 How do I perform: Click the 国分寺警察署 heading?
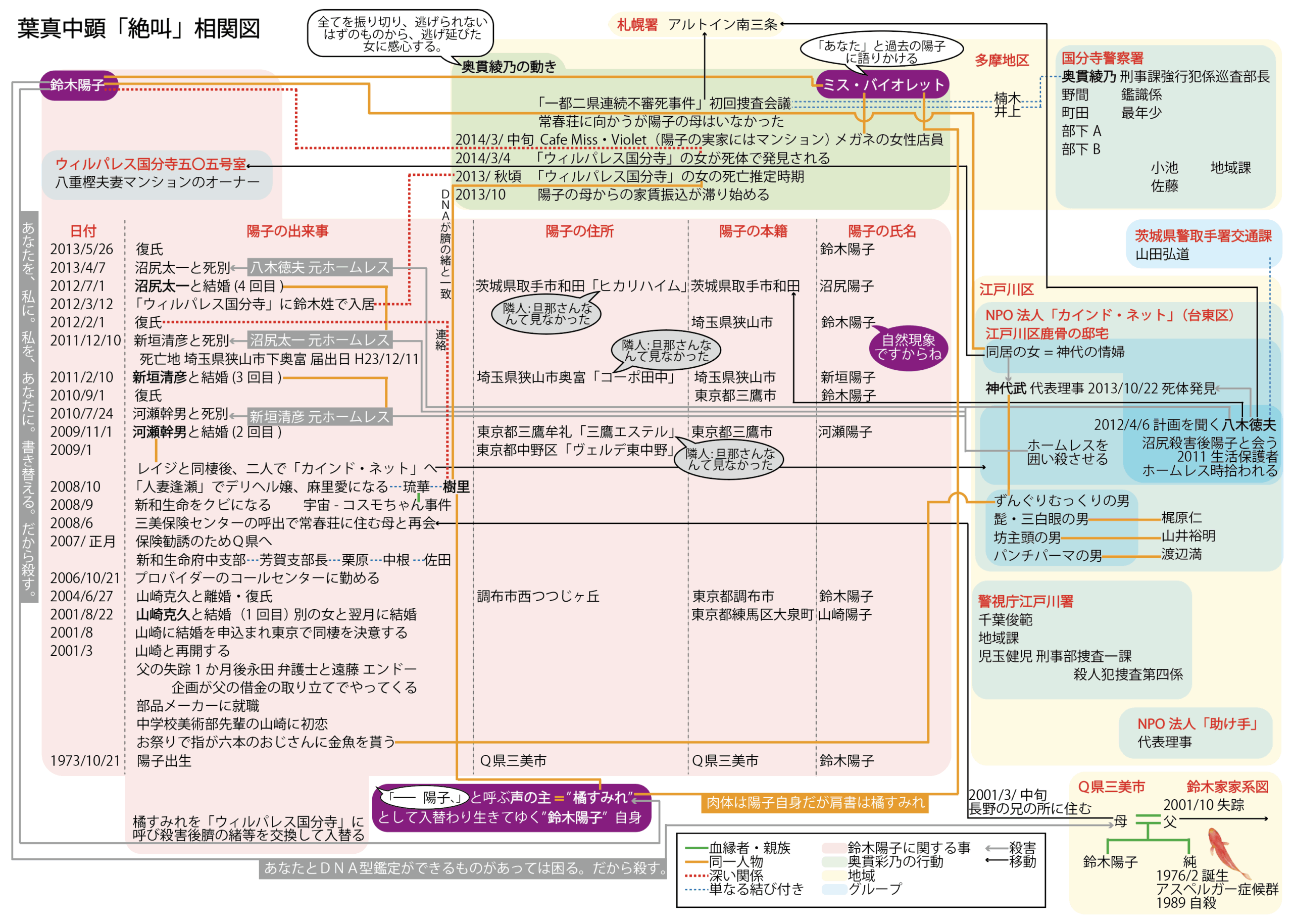(x=1102, y=58)
